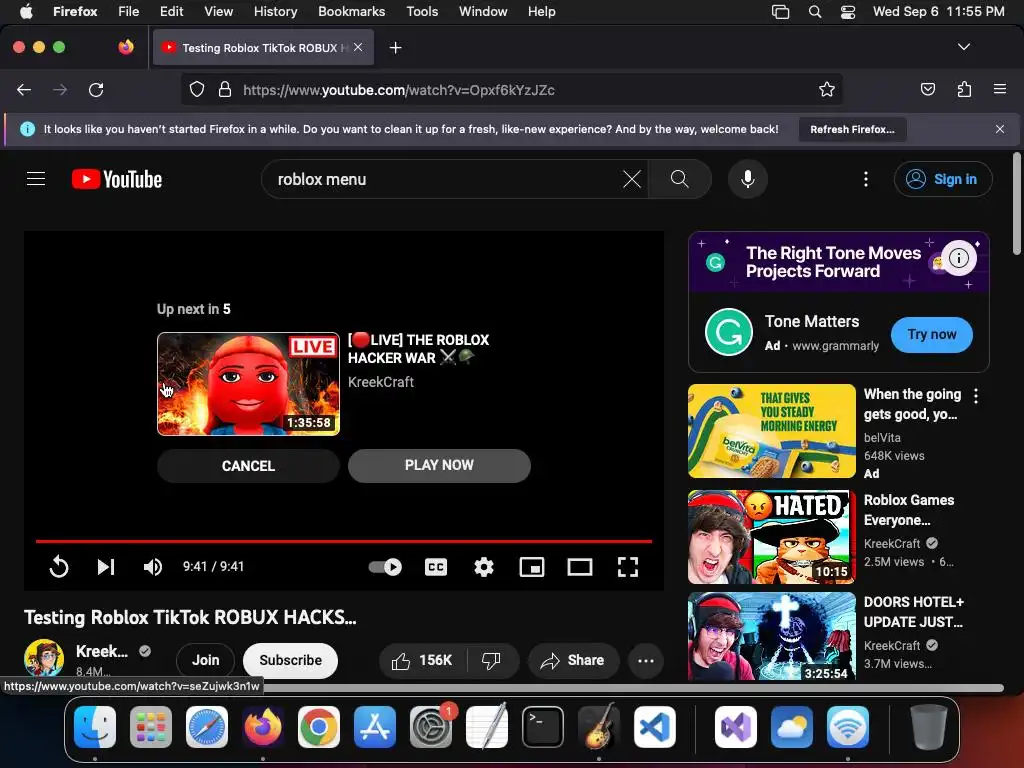Screen dimensions: 1024x768
Task: Click Try now on Grammarly ad
Action: tap(931, 334)
